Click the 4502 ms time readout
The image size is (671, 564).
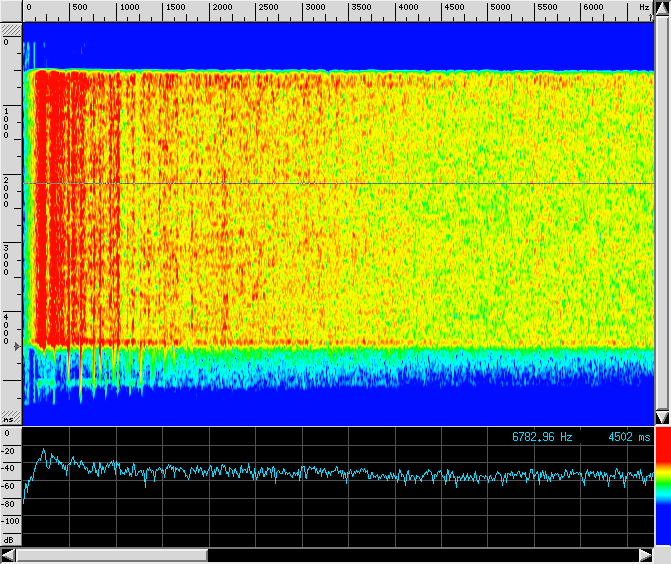pyautogui.click(x=627, y=437)
